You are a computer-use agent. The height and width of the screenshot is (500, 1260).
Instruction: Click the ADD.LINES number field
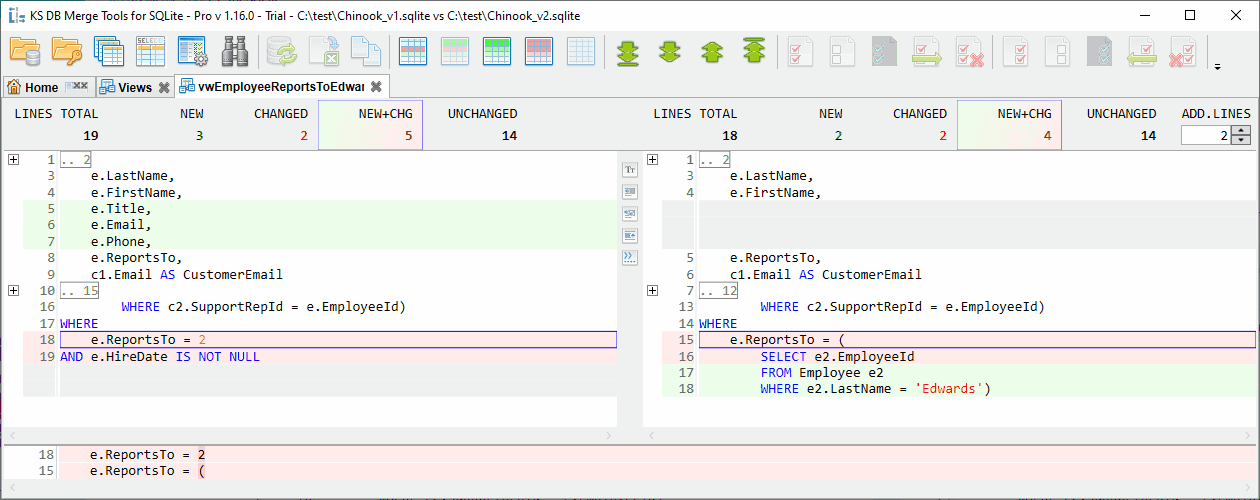click(x=1206, y=136)
